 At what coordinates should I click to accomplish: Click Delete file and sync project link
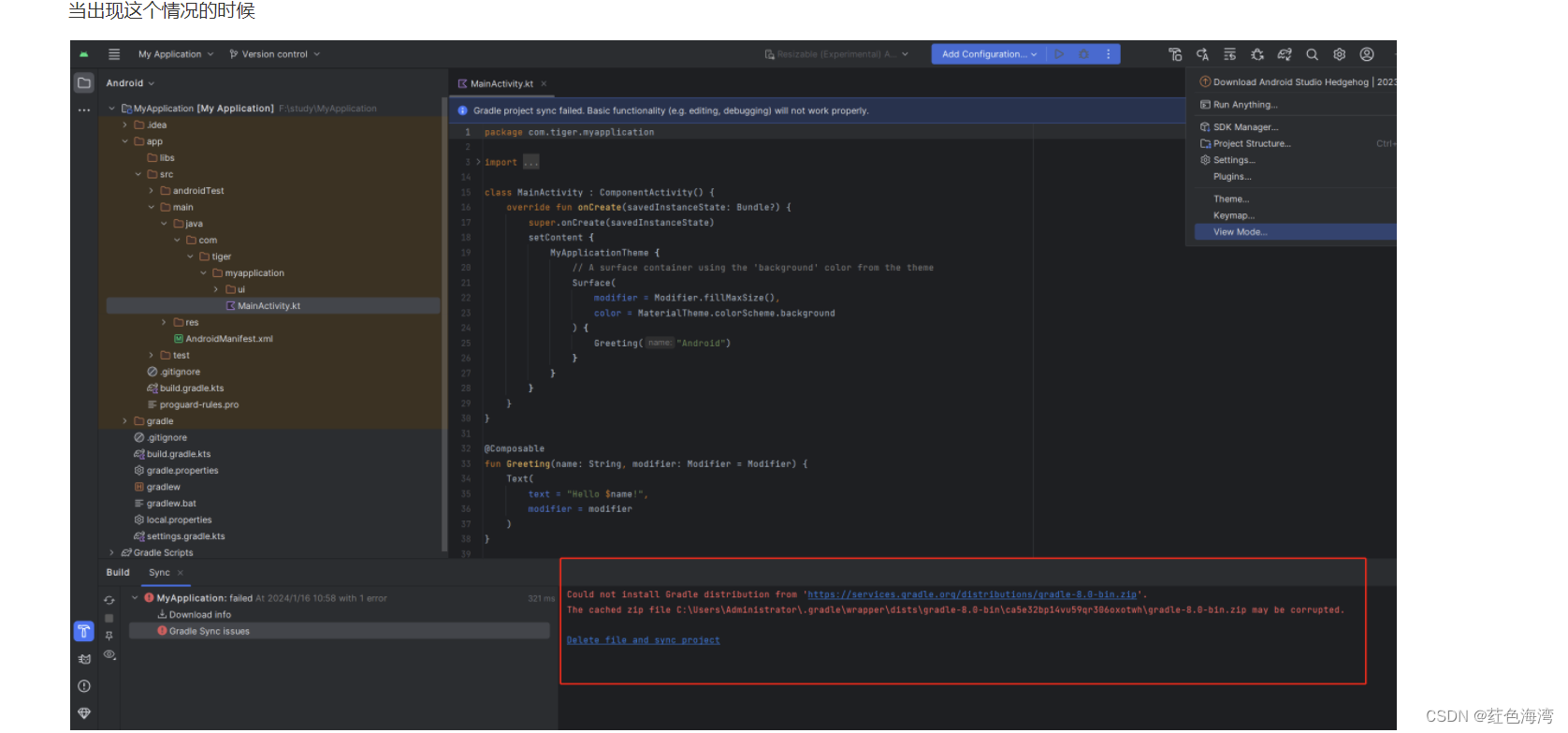643,640
